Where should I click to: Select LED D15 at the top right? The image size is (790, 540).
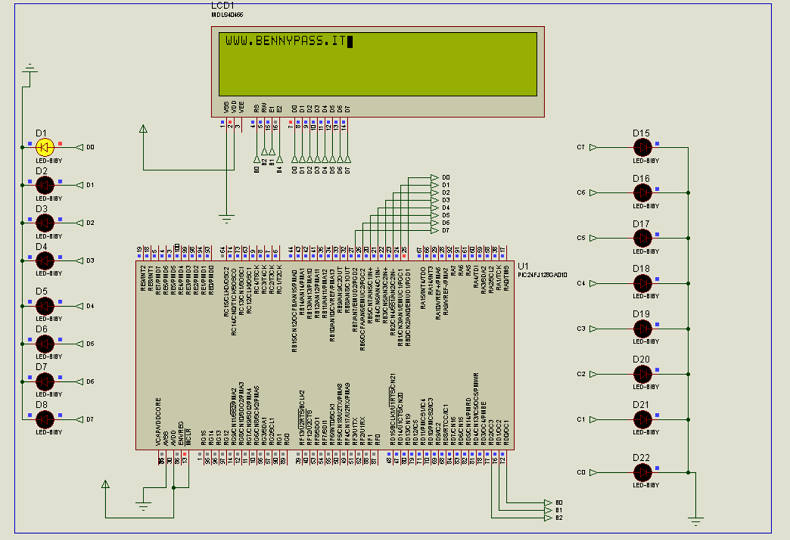642,147
